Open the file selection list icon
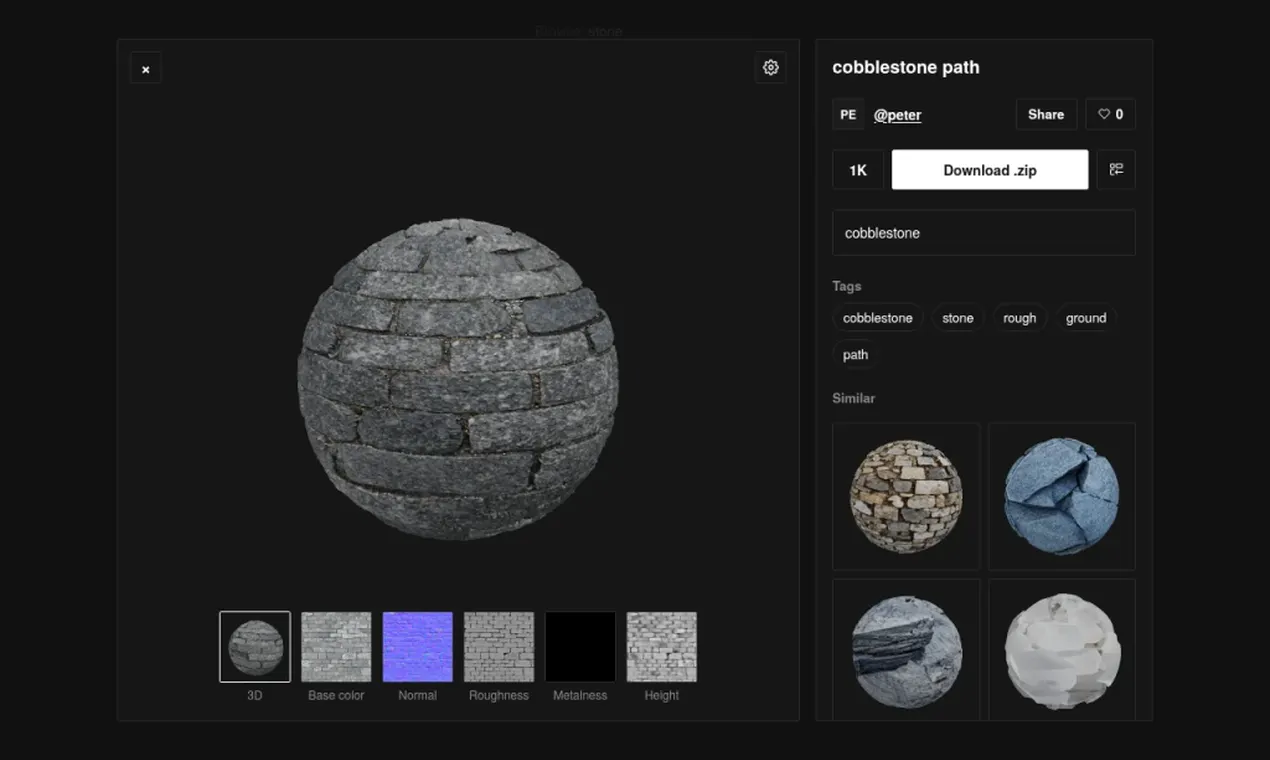This screenshot has width=1270, height=760. tap(1116, 170)
